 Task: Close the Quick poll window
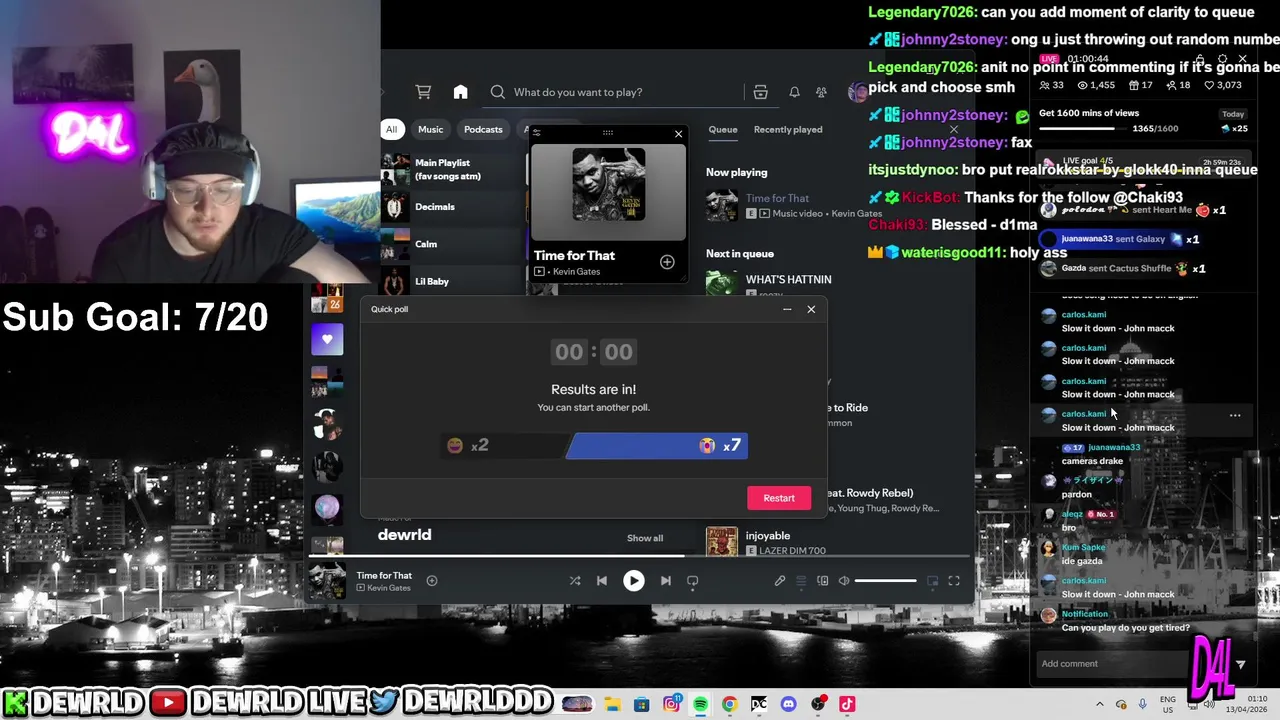(x=811, y=309)
